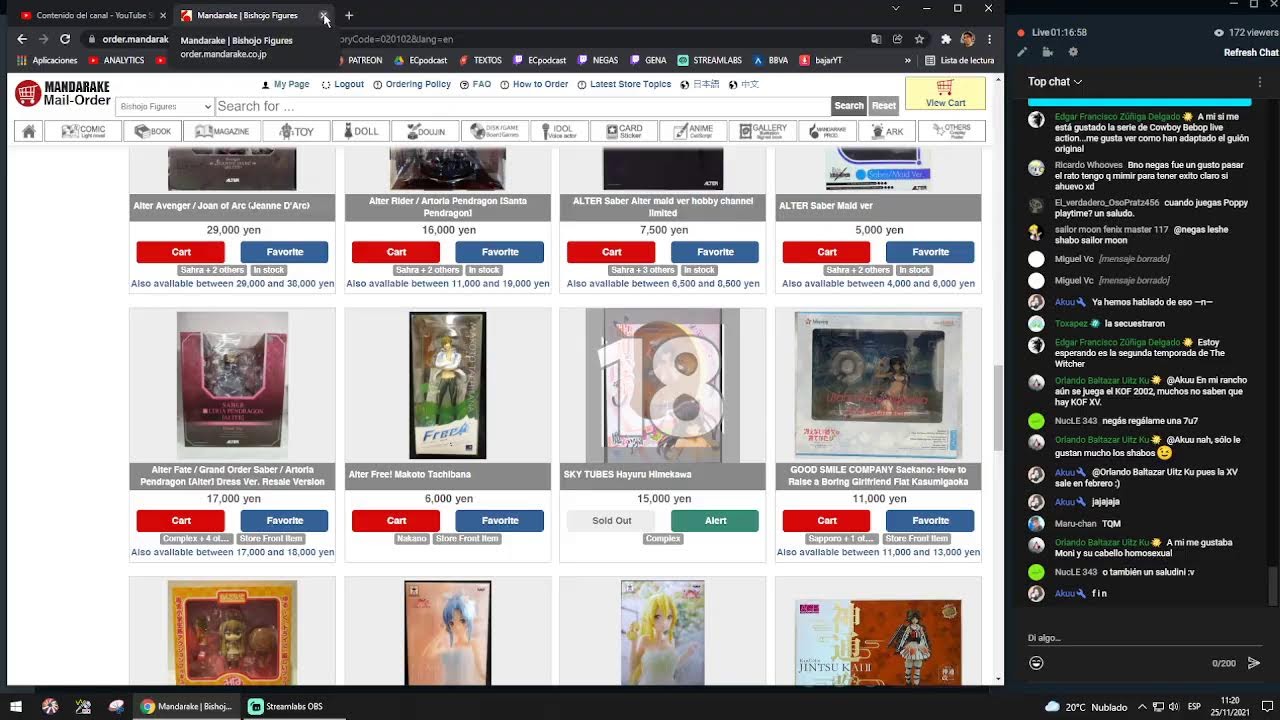Click Refresh Chat in Streamlabs

click(x=1251, y=52)
